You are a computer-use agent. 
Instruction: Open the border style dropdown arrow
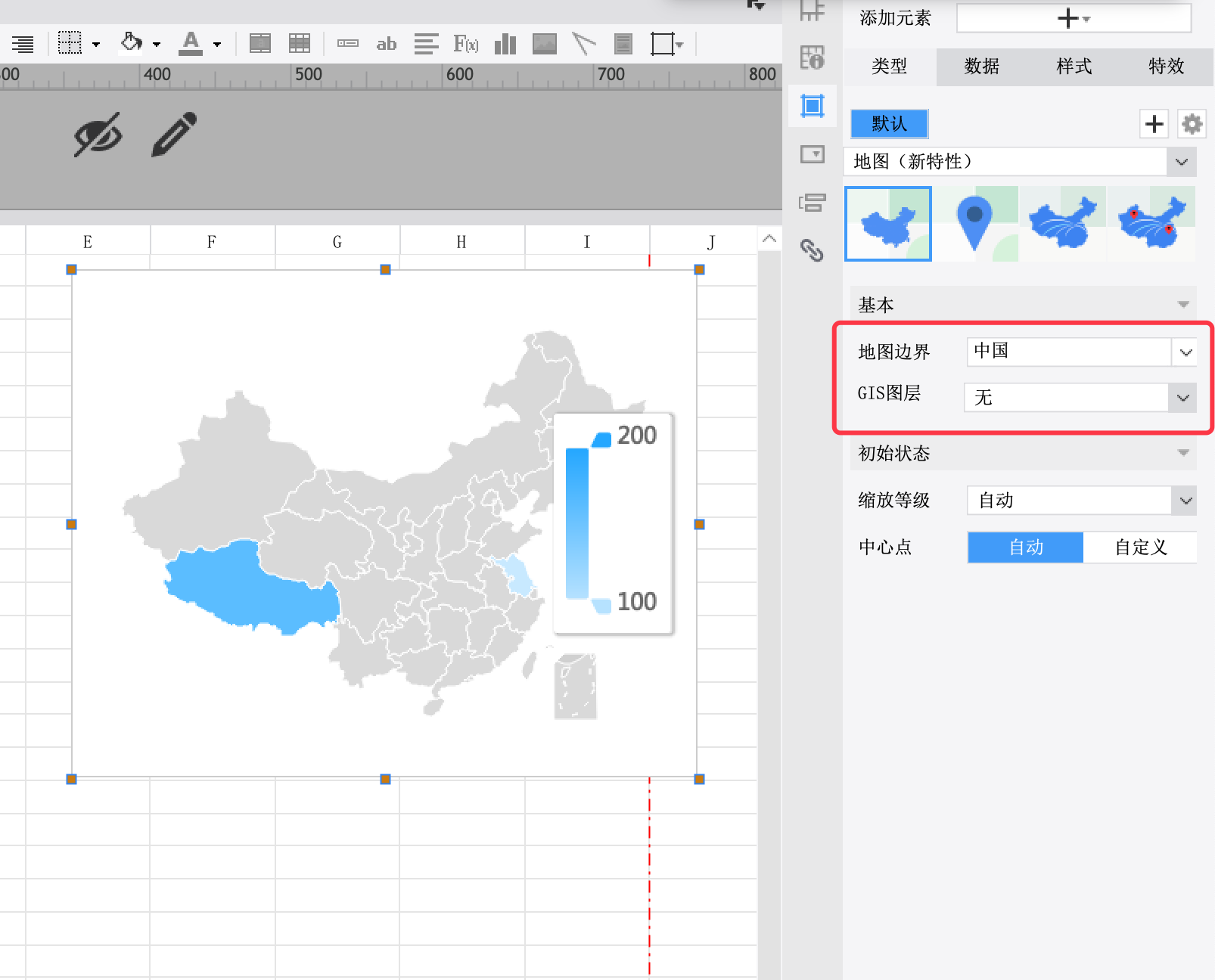pyautogui.click(x=96, y=45)
